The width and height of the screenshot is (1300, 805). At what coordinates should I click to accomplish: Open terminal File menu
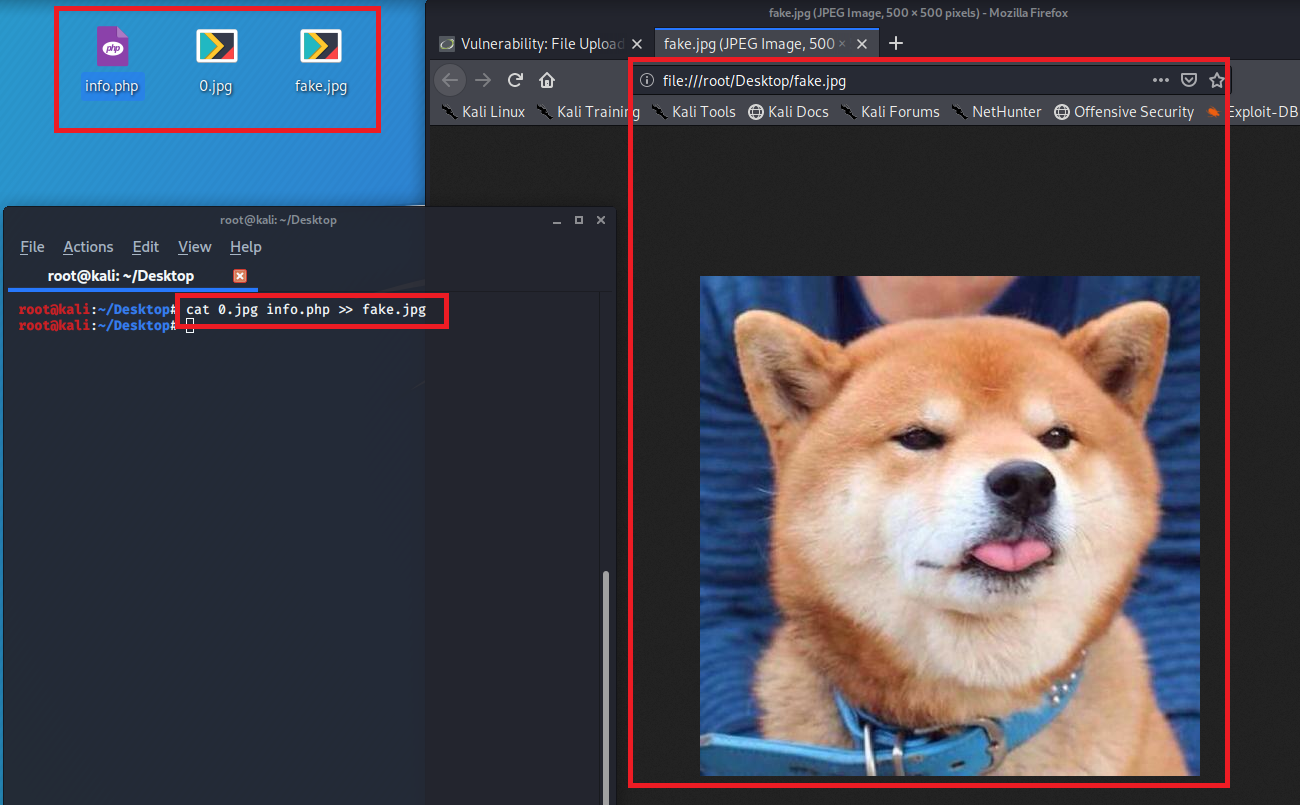(x=32, y=247)
